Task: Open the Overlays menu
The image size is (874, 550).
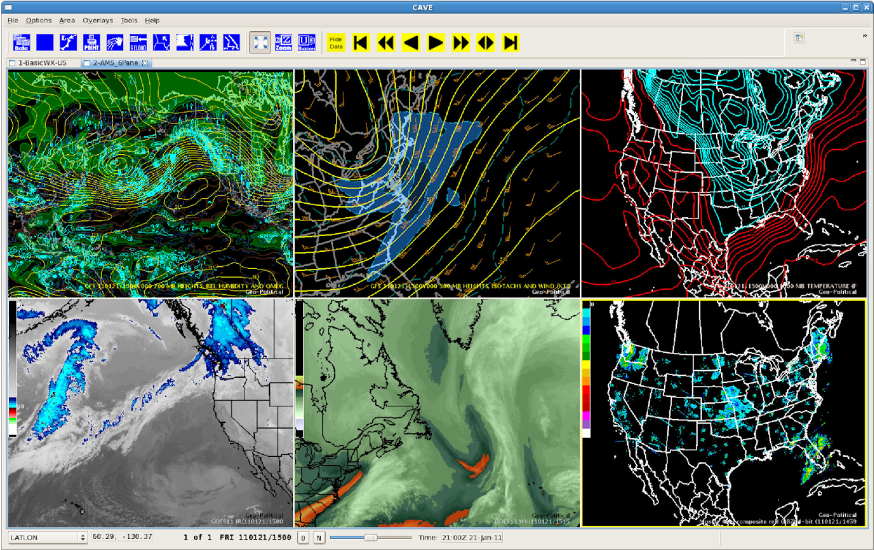Action: [x=98, y=20]
